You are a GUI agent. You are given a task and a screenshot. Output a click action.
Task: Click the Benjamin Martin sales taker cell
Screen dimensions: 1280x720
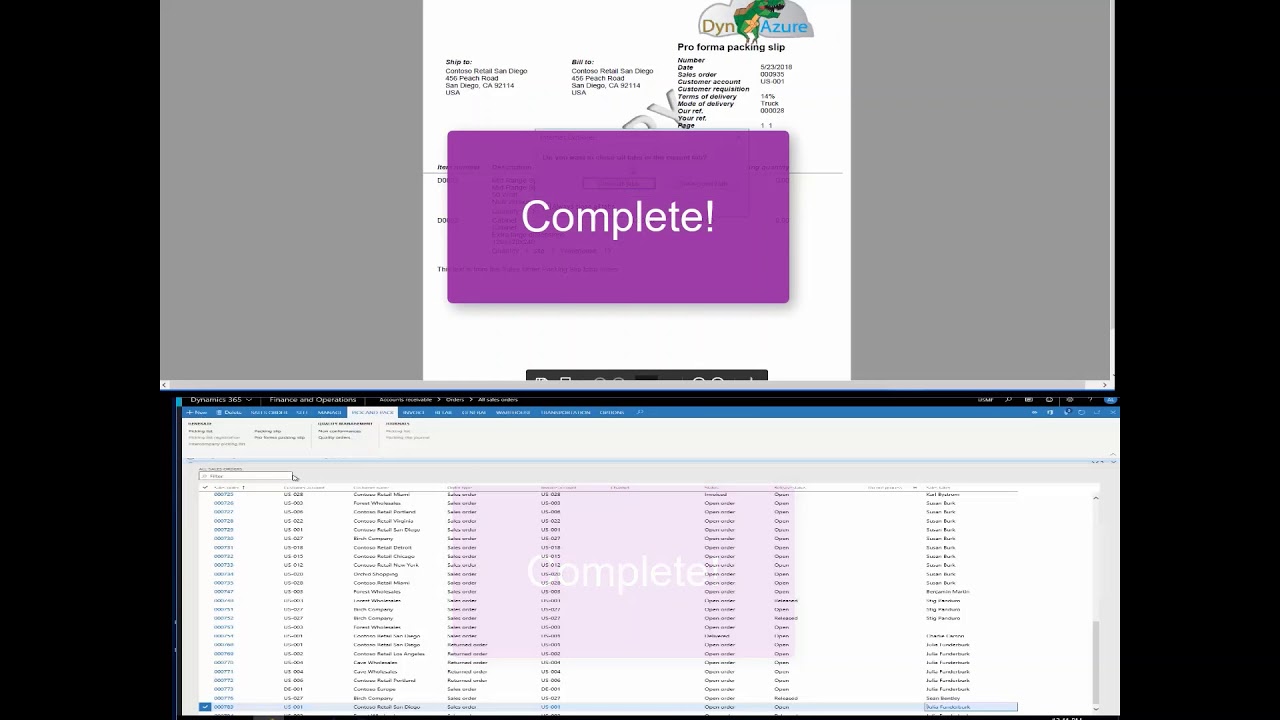pyautogui.click(x=947, y=592)
